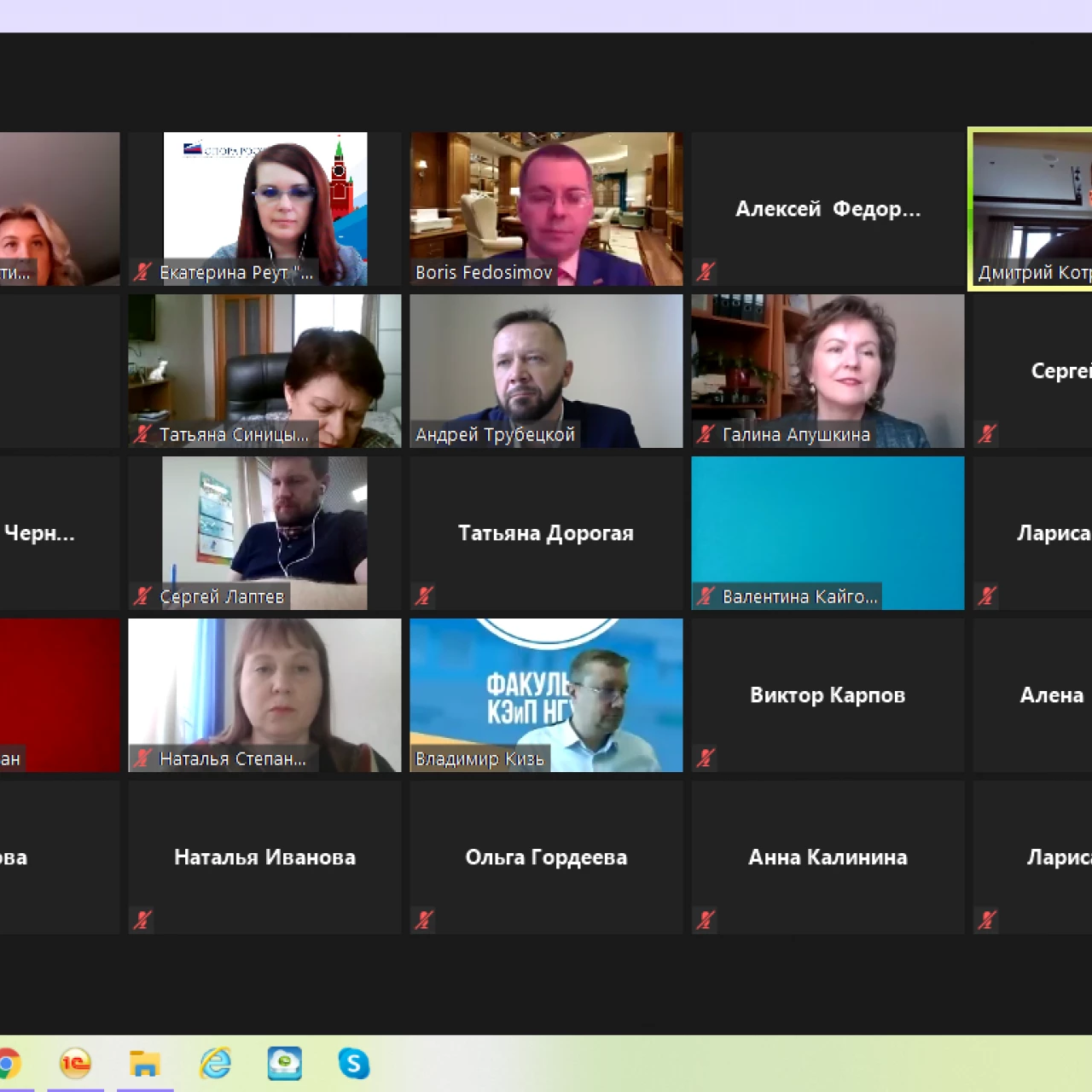Image resolution: width=1092 pixels, height=1092 pixels.
Task: Click the Дмитрий Кот... name label
Action: 1033,272
